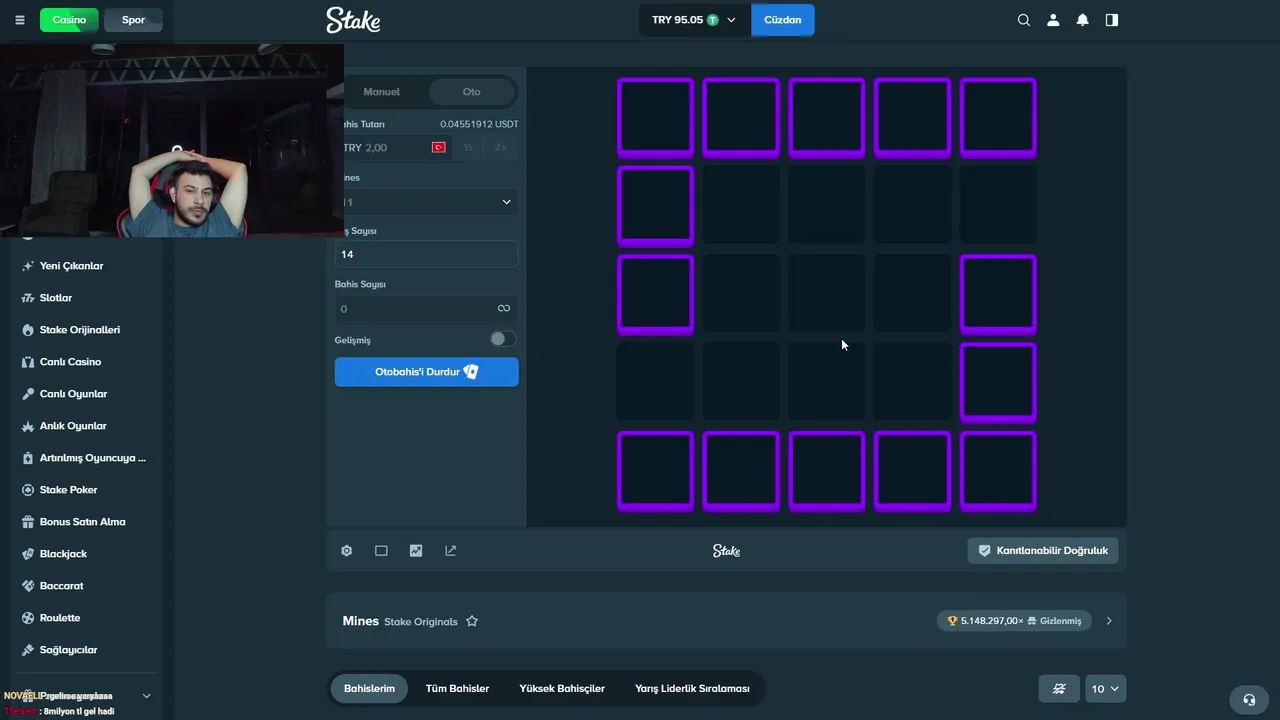Open the Cüzdan wallet button
Viewport: 1280px width, 720px height.
(x=782, y=20)
